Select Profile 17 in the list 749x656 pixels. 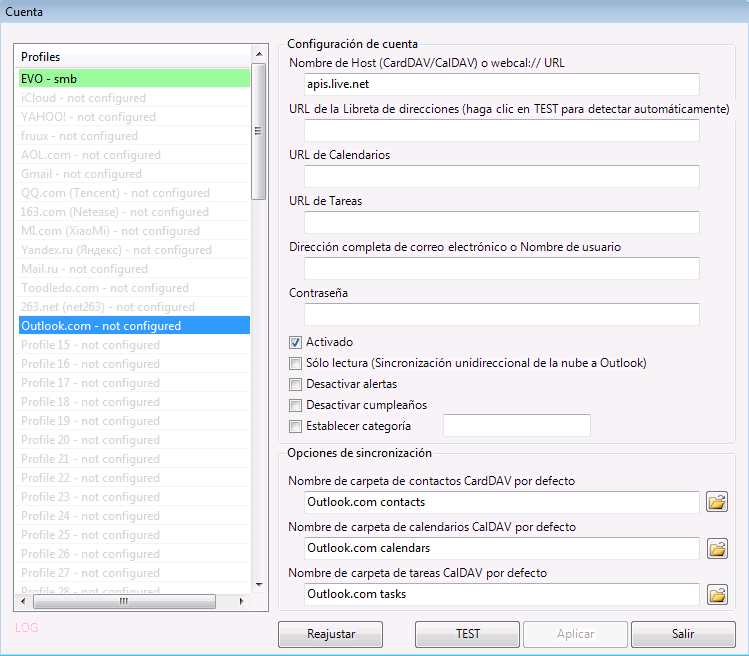coord(134,383)
